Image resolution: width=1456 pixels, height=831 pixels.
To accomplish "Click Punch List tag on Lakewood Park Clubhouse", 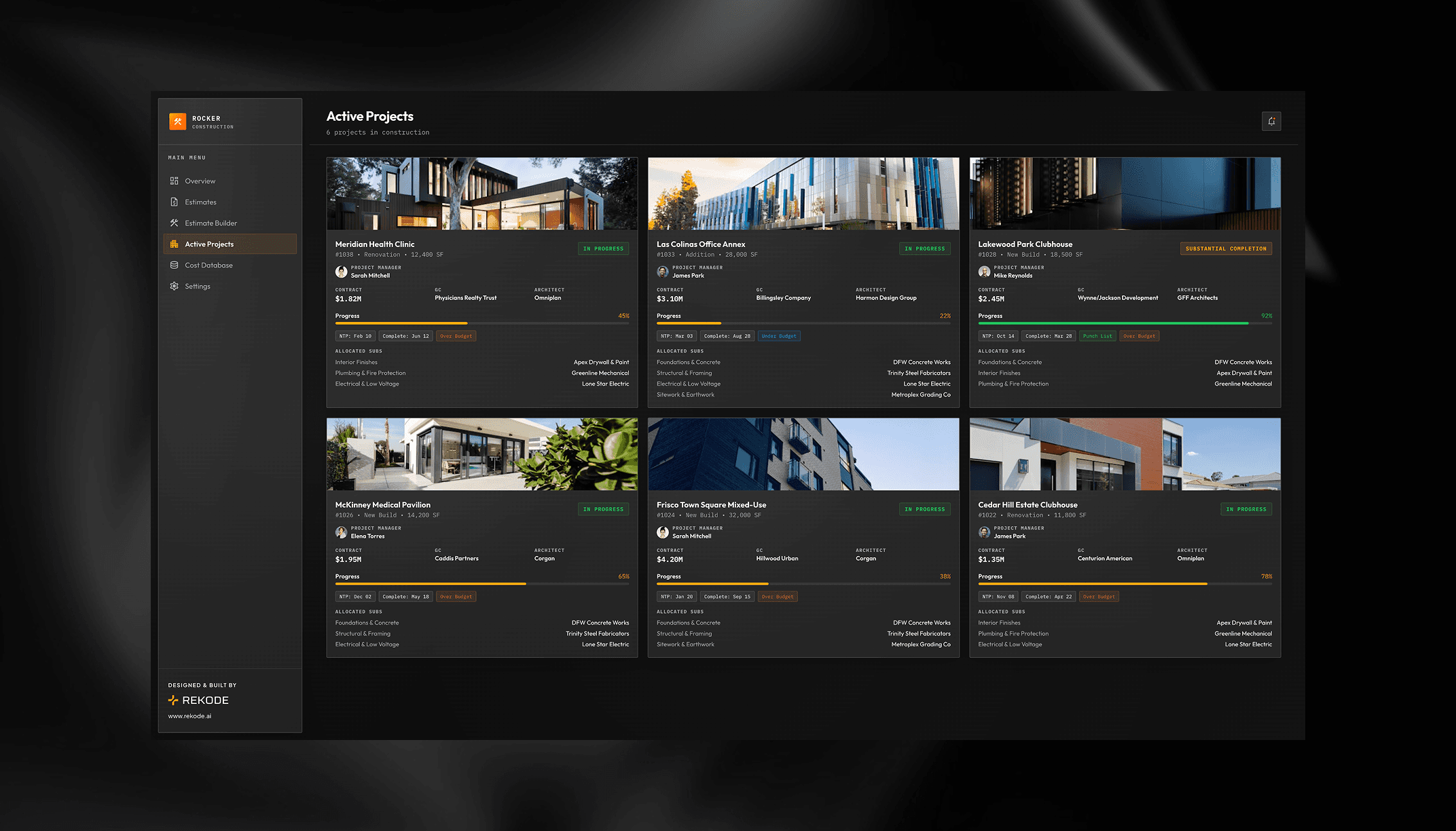I will [1097, 336].
